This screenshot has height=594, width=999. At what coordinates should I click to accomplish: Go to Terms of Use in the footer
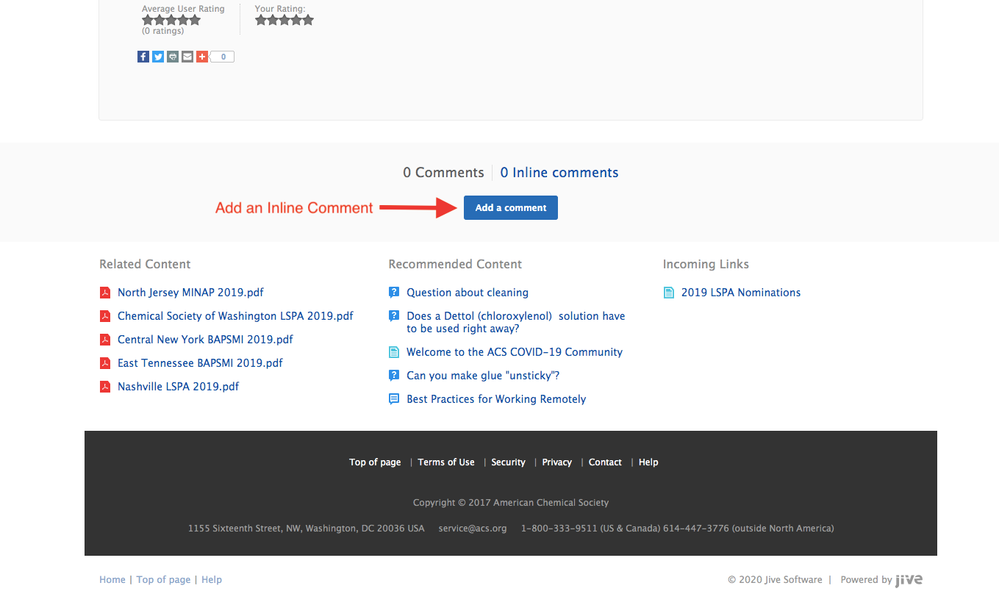pos(446,462)
